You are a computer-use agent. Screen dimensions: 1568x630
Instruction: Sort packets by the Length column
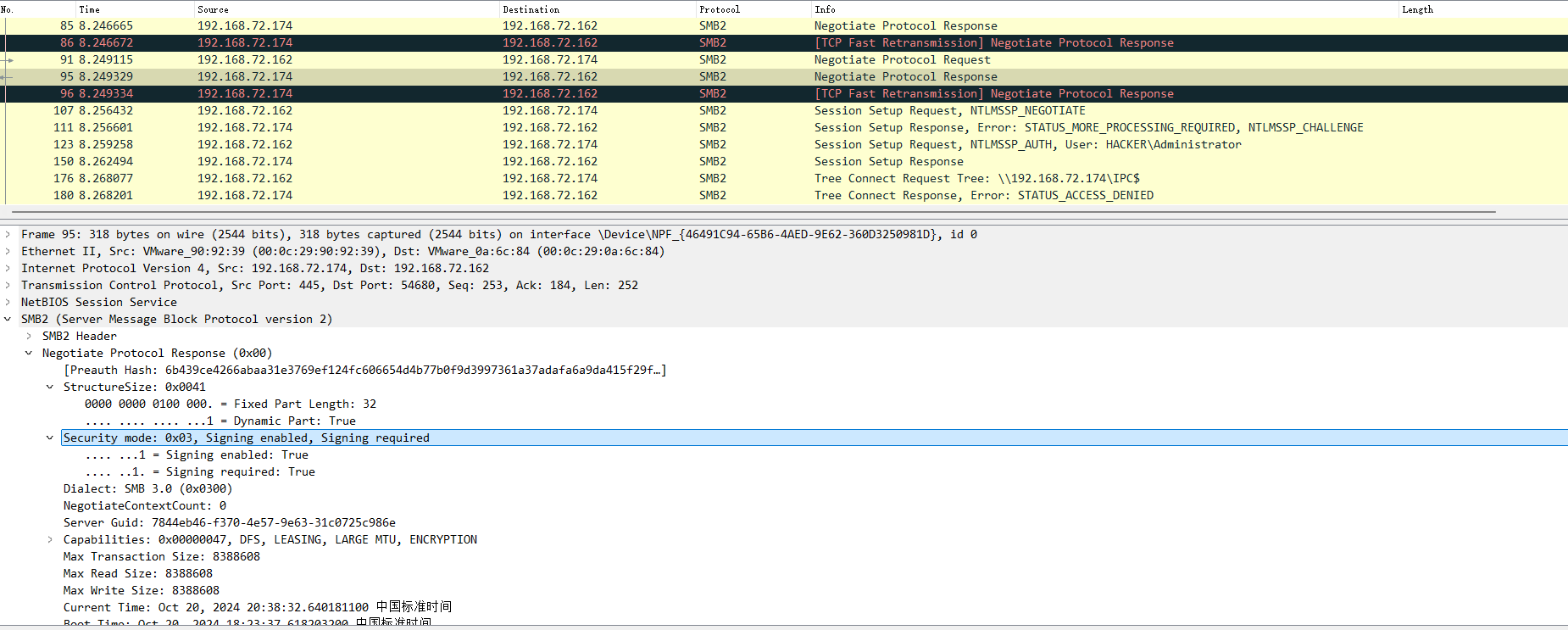click(x=1483, y=9)
